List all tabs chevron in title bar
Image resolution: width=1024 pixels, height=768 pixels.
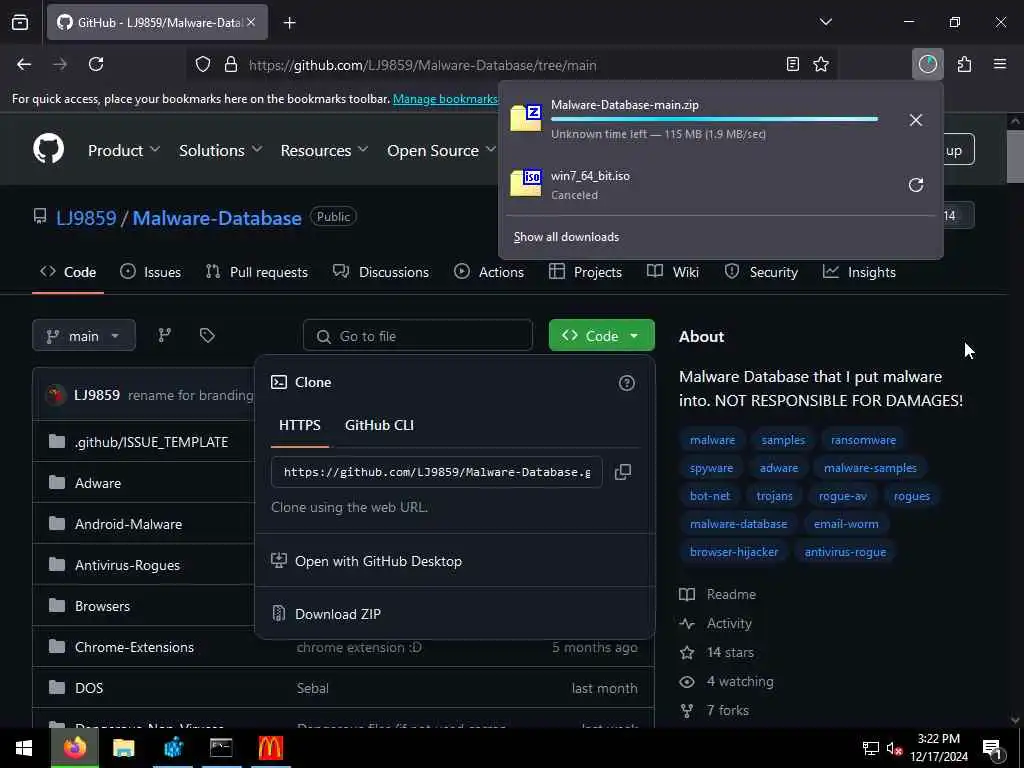[825, 22]
